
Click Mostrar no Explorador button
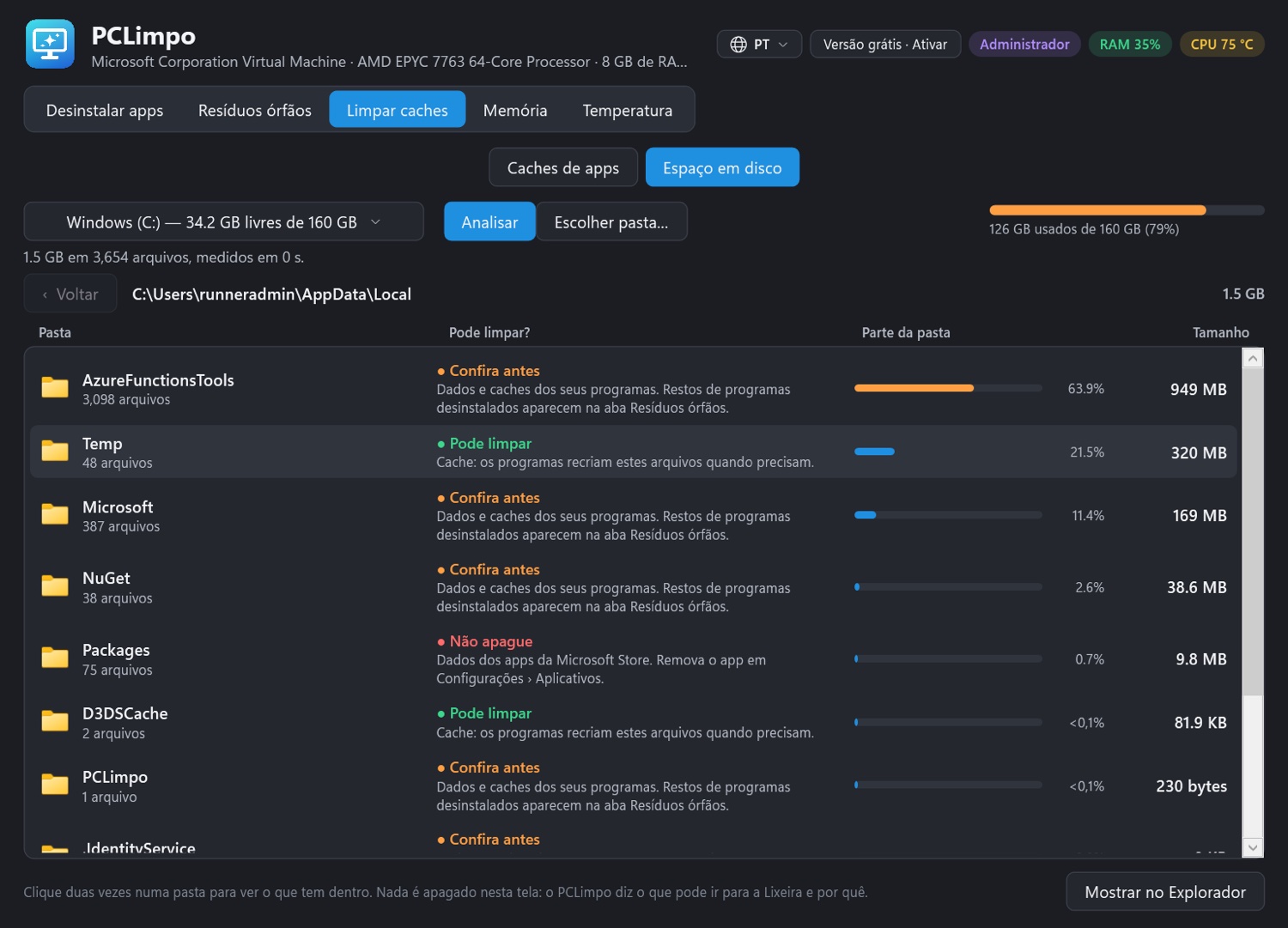tap(1165, 892)
